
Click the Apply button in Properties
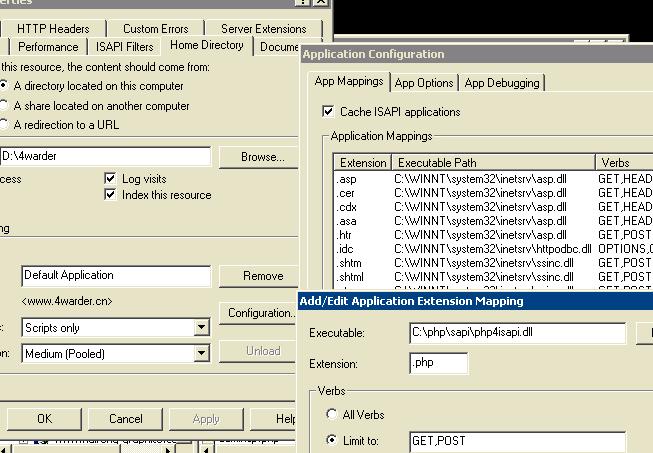[206, 418]
